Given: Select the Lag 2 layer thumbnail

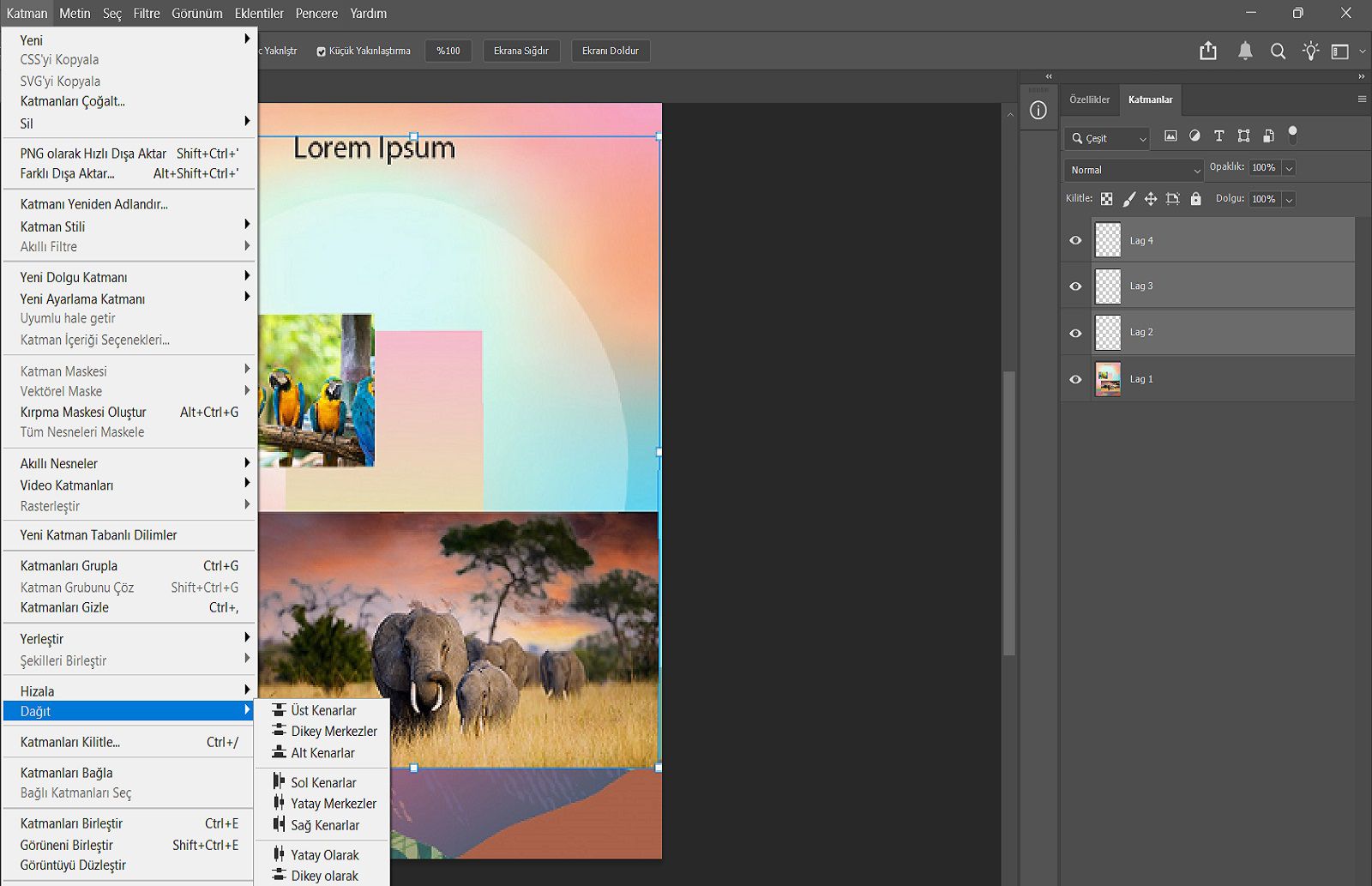Looking at the screenshot, I should (x=1108, y=333).
